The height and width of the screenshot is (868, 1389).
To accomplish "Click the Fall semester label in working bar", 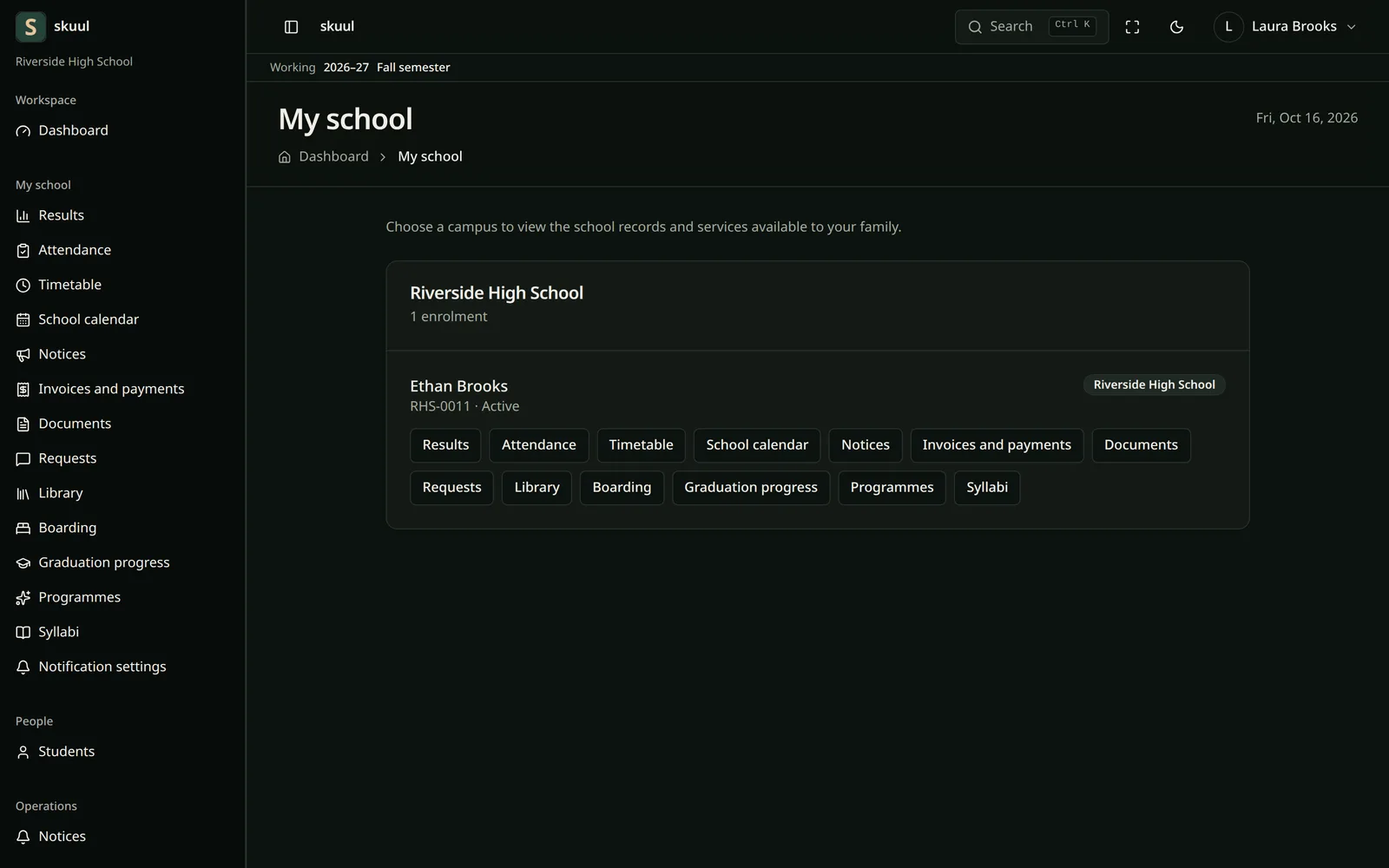I will (x=413, y=68).
